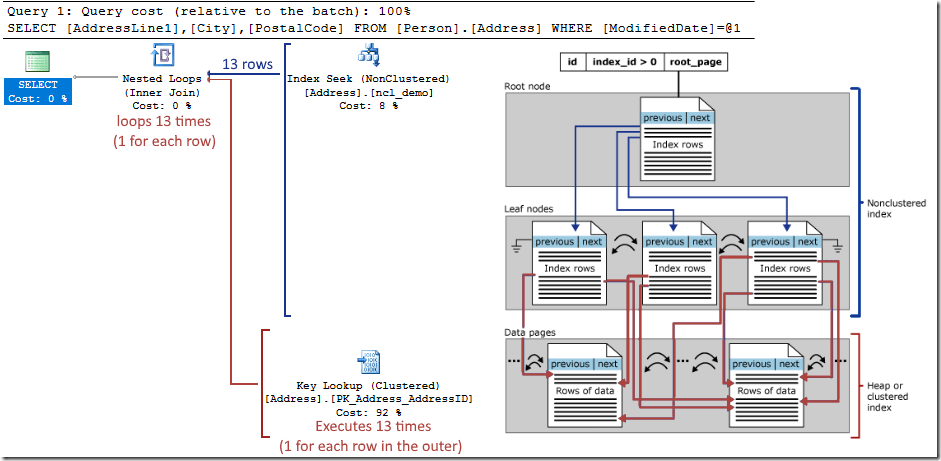This screenshot has width=941, height=461.
Task: Select the Key Lookup operator icon
Action: (367, 363)
